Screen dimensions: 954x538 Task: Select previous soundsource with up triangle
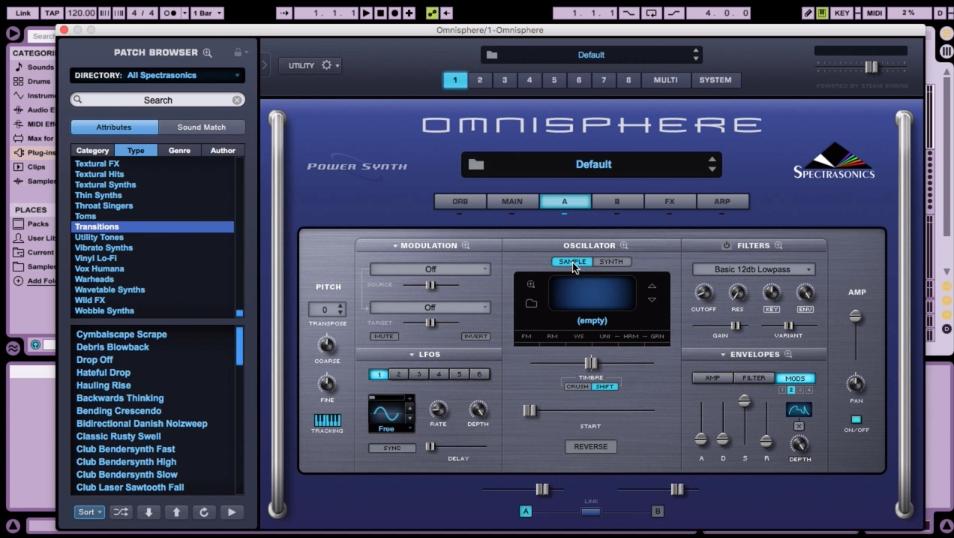(652, 285)
